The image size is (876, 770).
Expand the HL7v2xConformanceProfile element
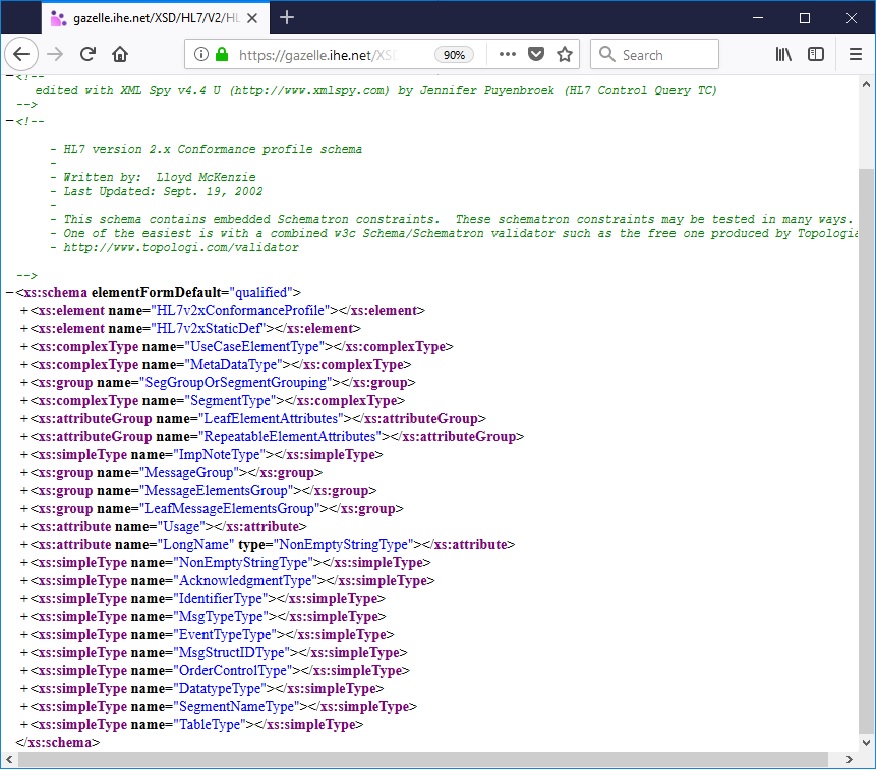click(22, 310)
